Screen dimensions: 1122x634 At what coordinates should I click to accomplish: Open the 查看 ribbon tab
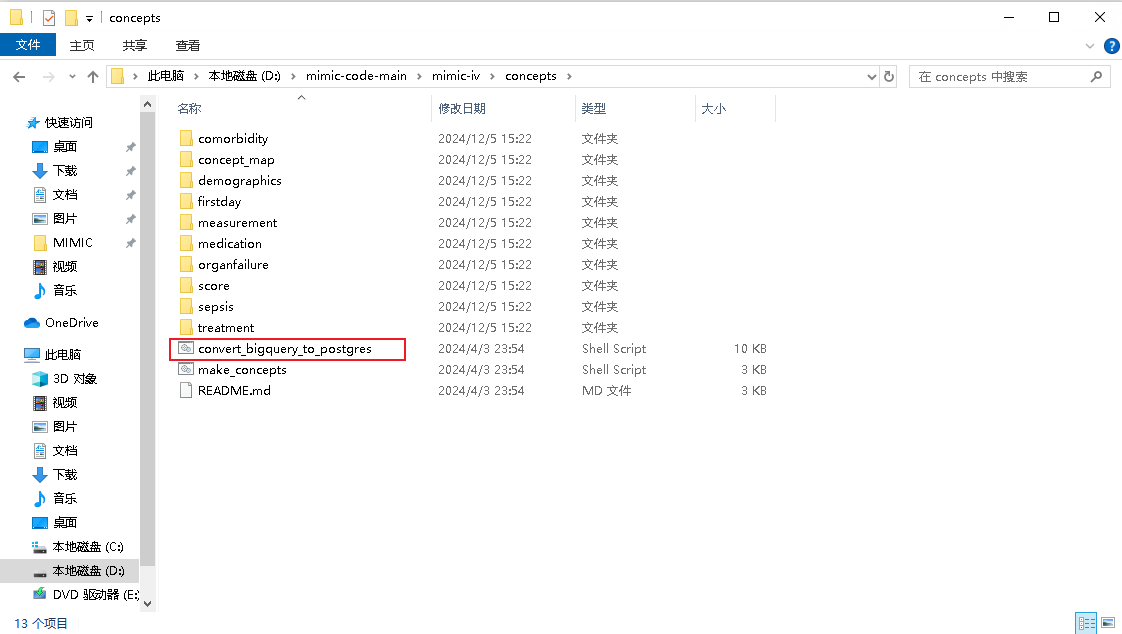tap(188, 45)
